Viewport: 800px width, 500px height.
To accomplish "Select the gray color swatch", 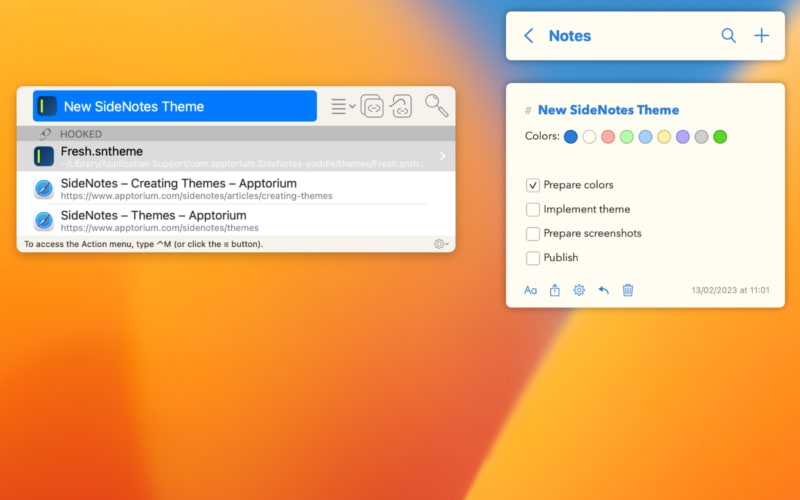I will [x=702, y=137].
